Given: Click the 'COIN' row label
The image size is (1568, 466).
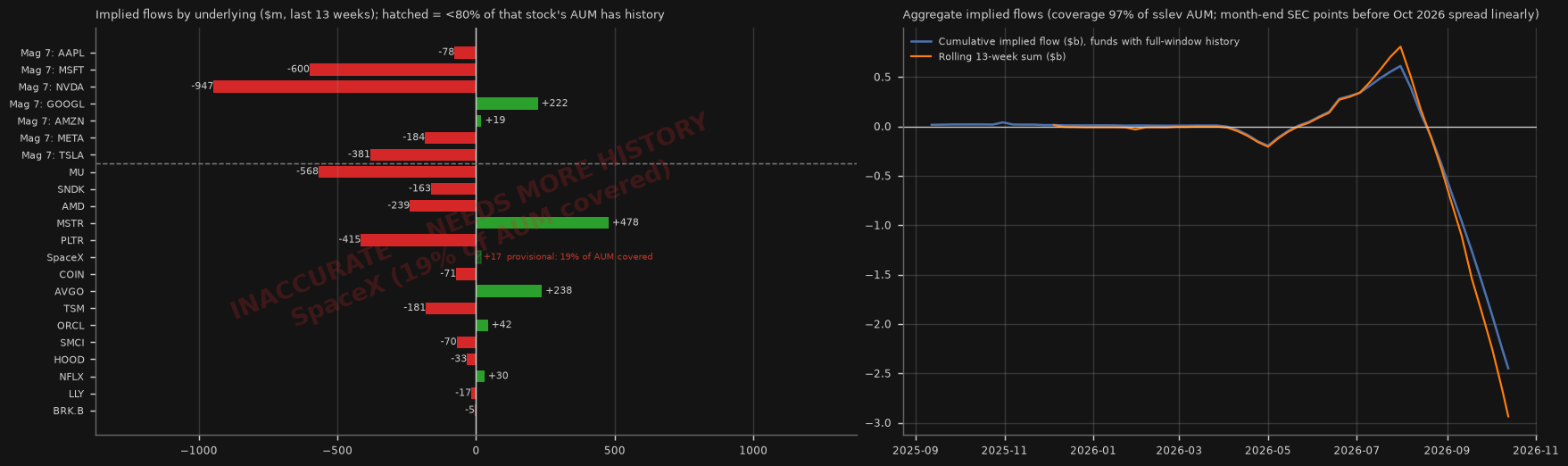Looking at the screenshot, I should (71, 275).
